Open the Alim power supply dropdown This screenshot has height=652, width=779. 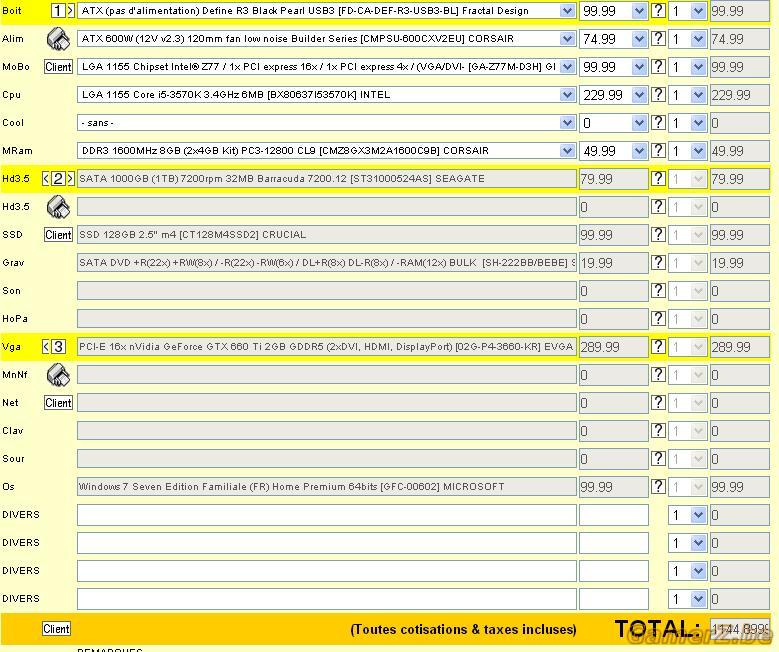click(x=326, y=38)
